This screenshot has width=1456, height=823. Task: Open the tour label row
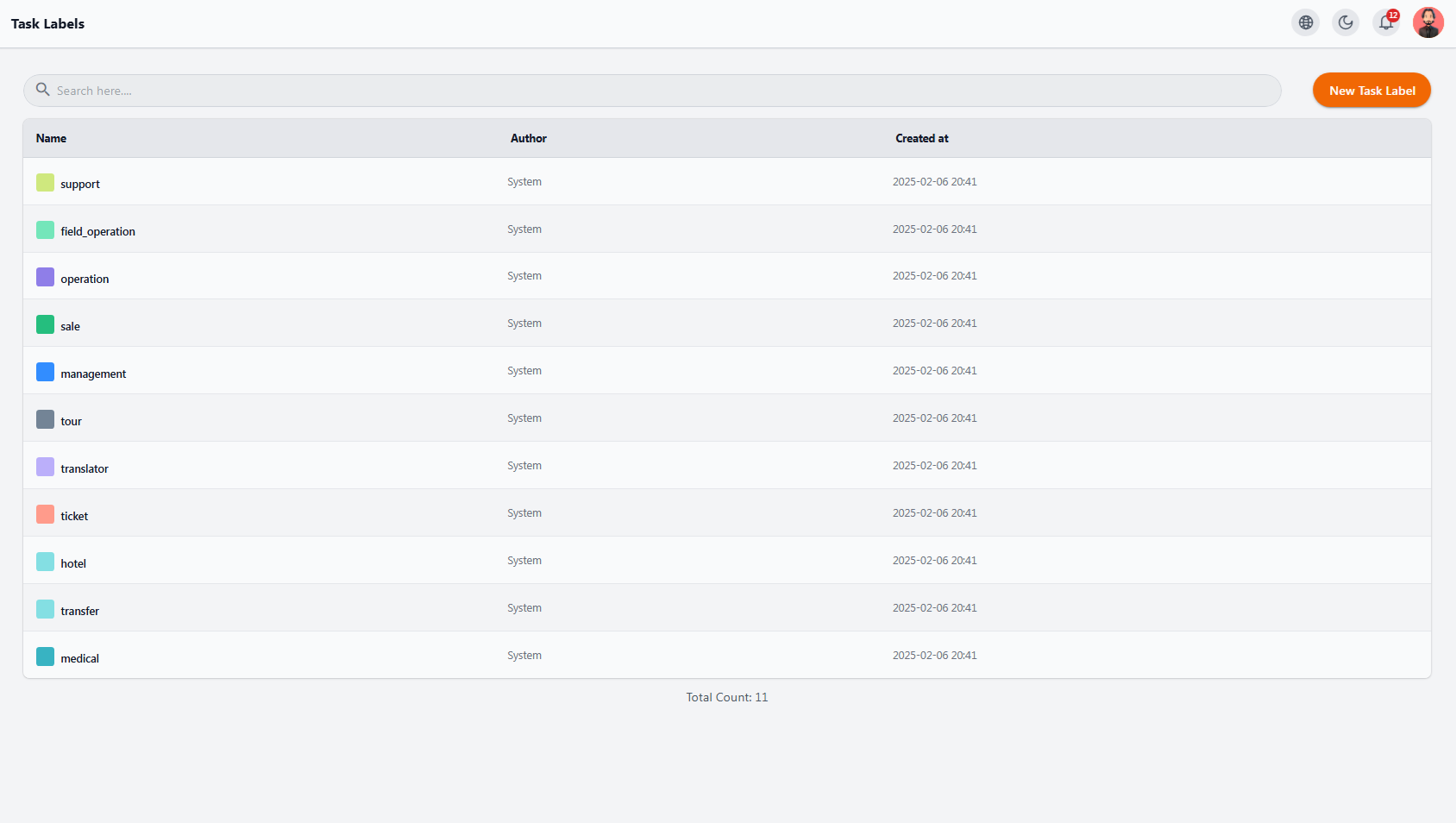click(x=727, y=418)
